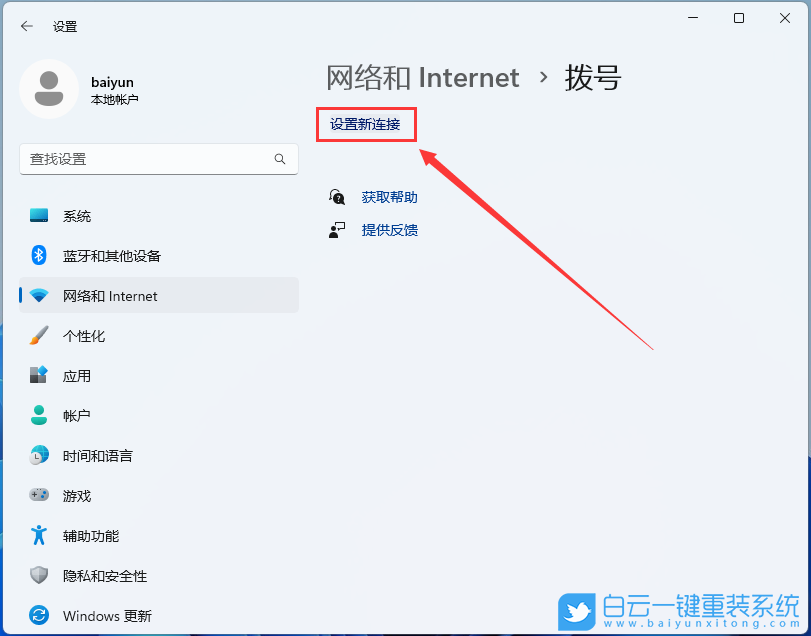Click inside the 查找设置 search field
Image resolution: width=811 pixels, height=636 pixels.
(x=150, y=159)
